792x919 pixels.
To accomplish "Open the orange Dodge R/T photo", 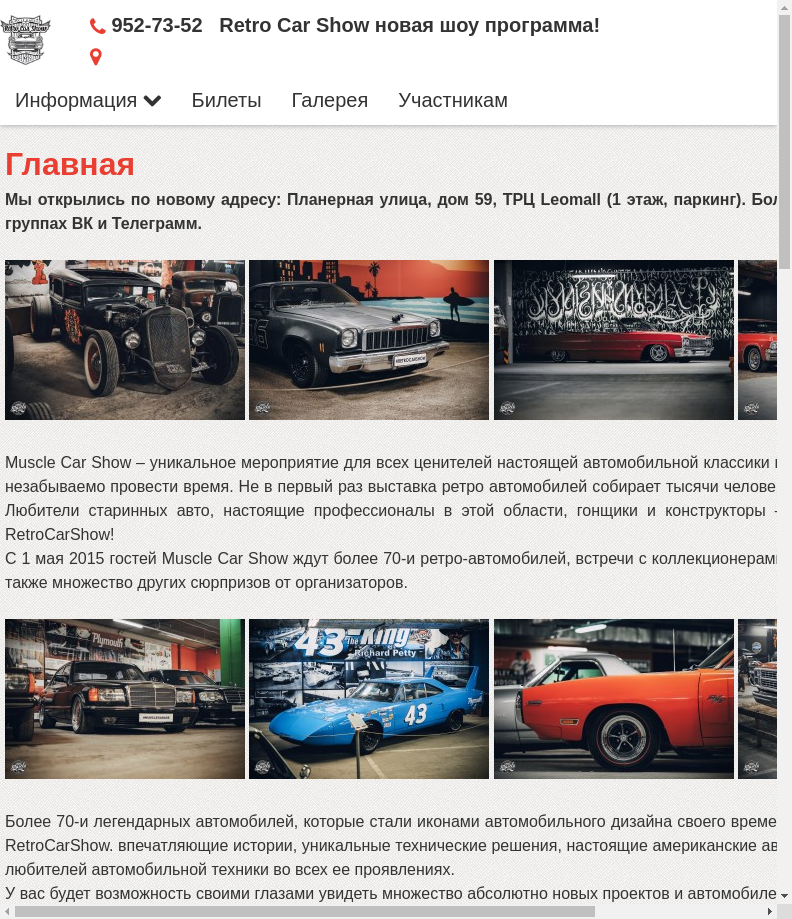I will 614,699.
